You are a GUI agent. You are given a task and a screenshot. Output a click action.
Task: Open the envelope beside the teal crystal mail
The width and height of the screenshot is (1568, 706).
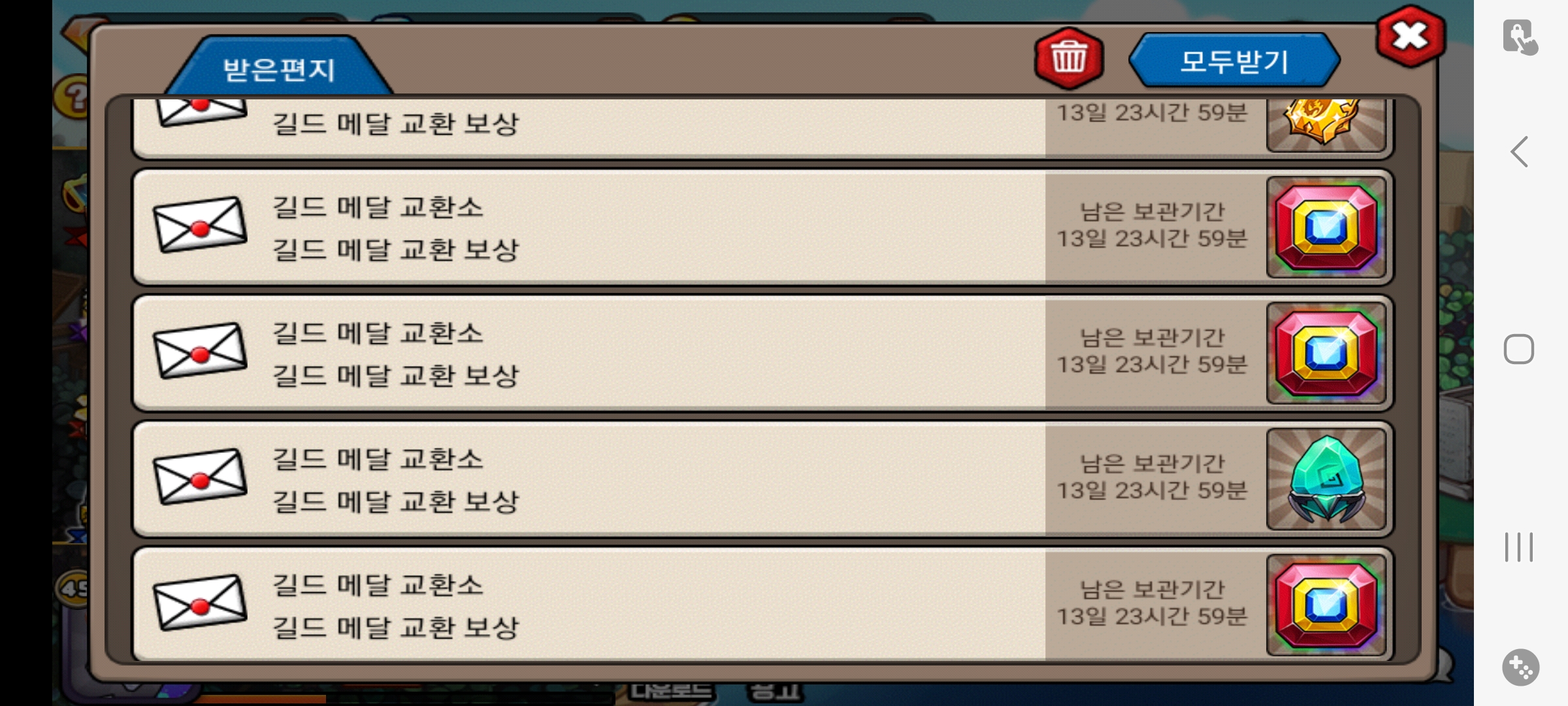point(200,477)
